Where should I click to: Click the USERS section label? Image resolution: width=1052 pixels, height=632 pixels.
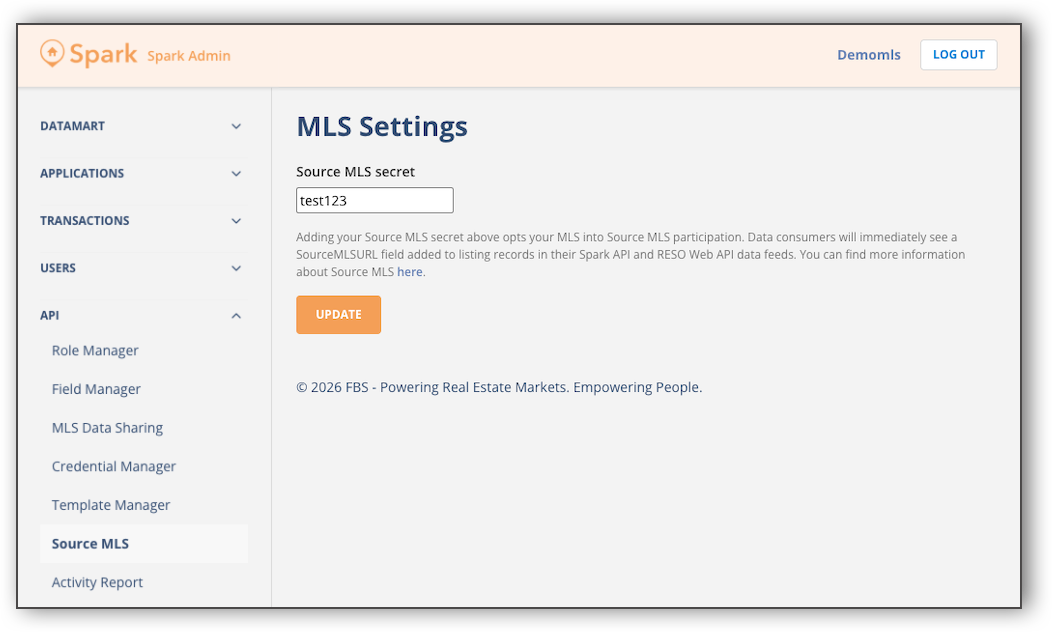point(58,268)
